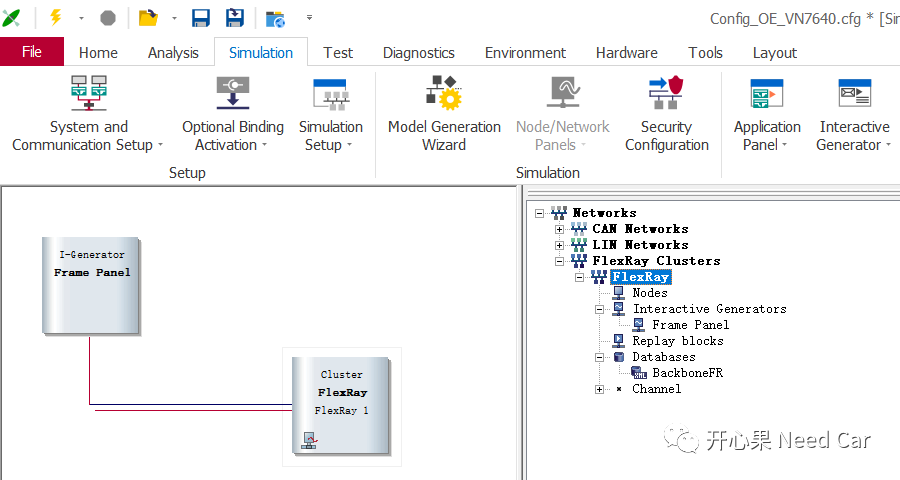Select BackboneFR database in tree
This screenshot has width=900, height=480.
pyautogui.click(x=686, y=373)
